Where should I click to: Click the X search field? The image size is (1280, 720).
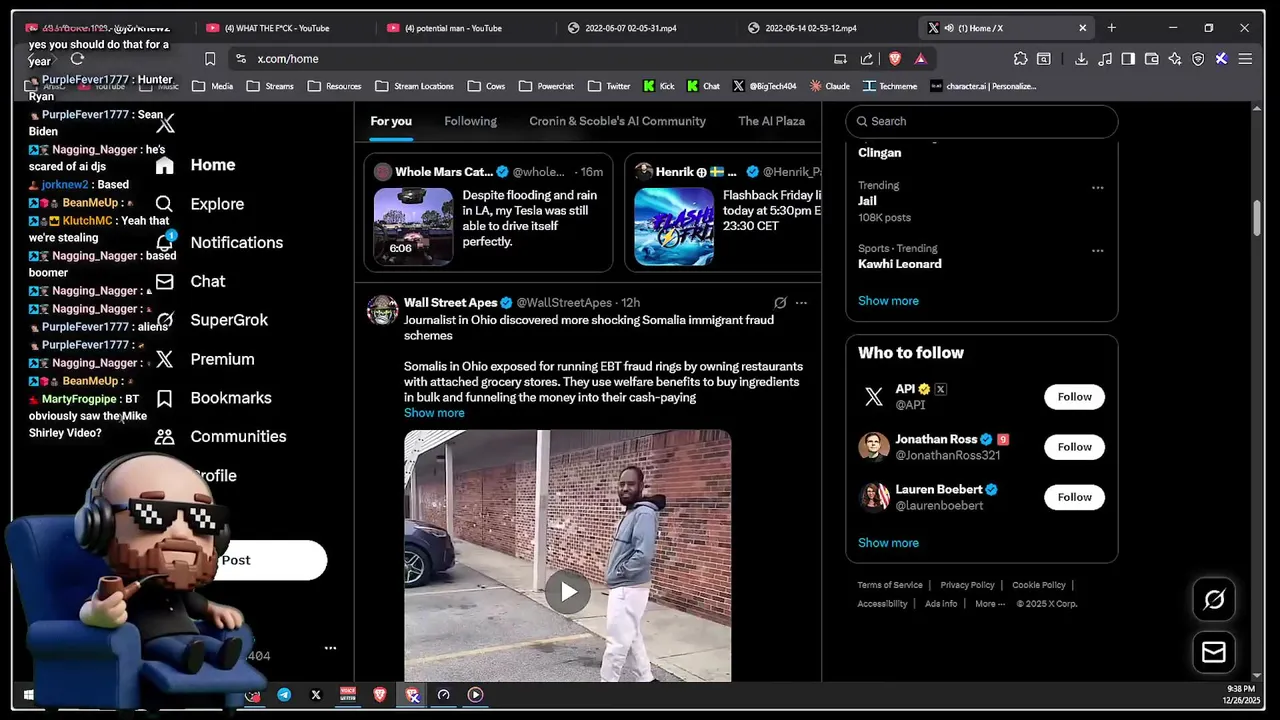click(982, 121)
